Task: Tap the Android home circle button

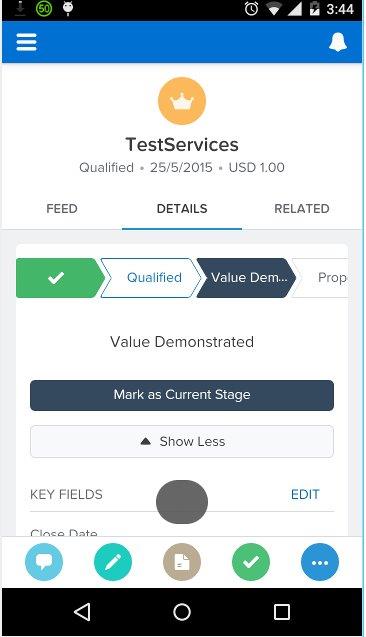Action: 182,611
